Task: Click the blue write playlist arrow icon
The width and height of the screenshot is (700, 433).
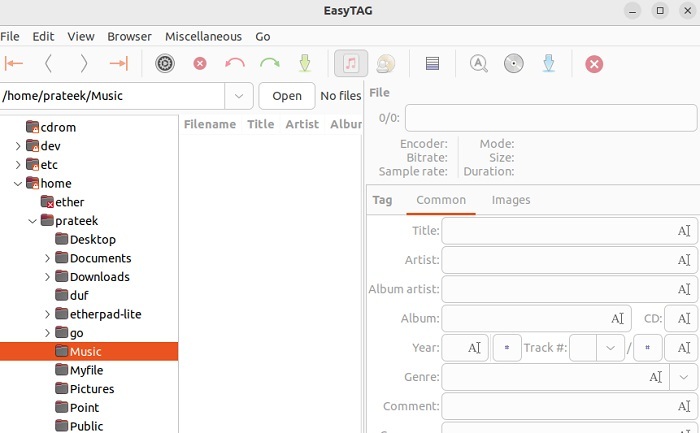Action: 549,63
